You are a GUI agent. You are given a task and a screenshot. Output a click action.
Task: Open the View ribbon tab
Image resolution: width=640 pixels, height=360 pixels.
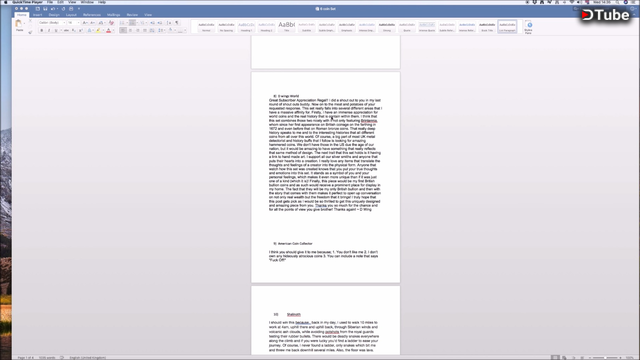tap(148, 15)
